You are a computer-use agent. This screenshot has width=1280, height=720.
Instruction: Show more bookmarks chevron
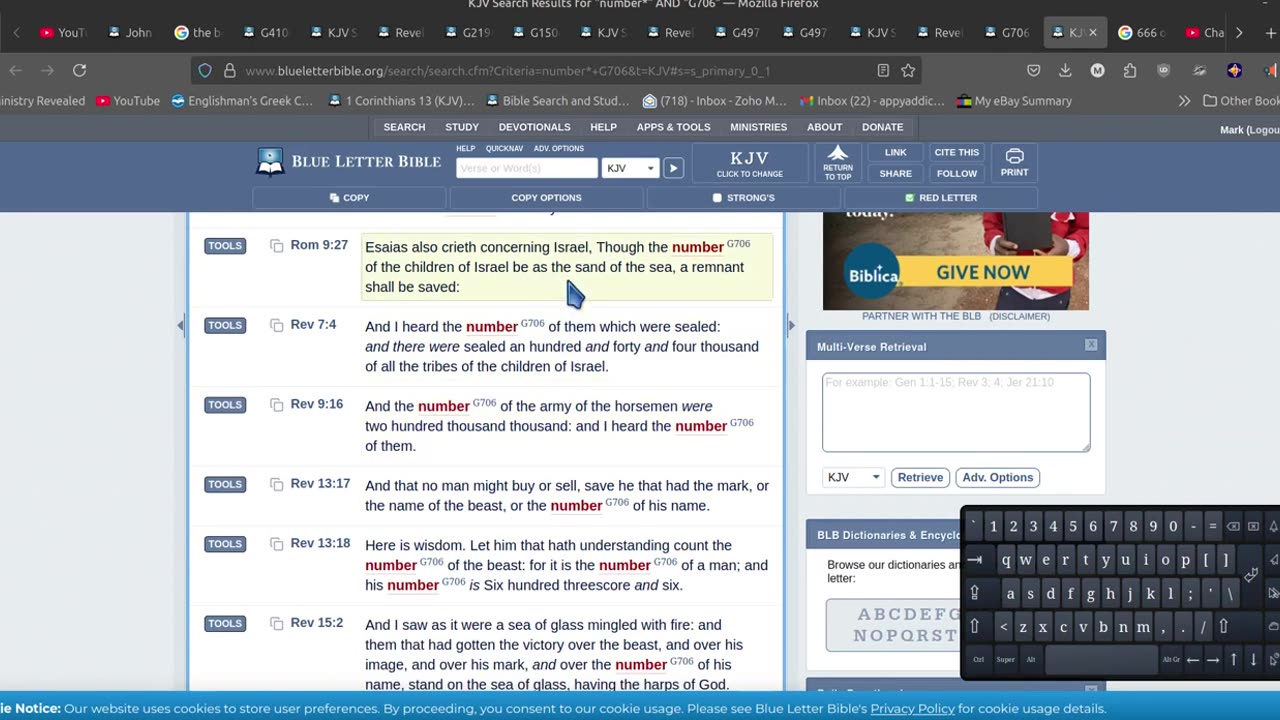coord(1184,101)
